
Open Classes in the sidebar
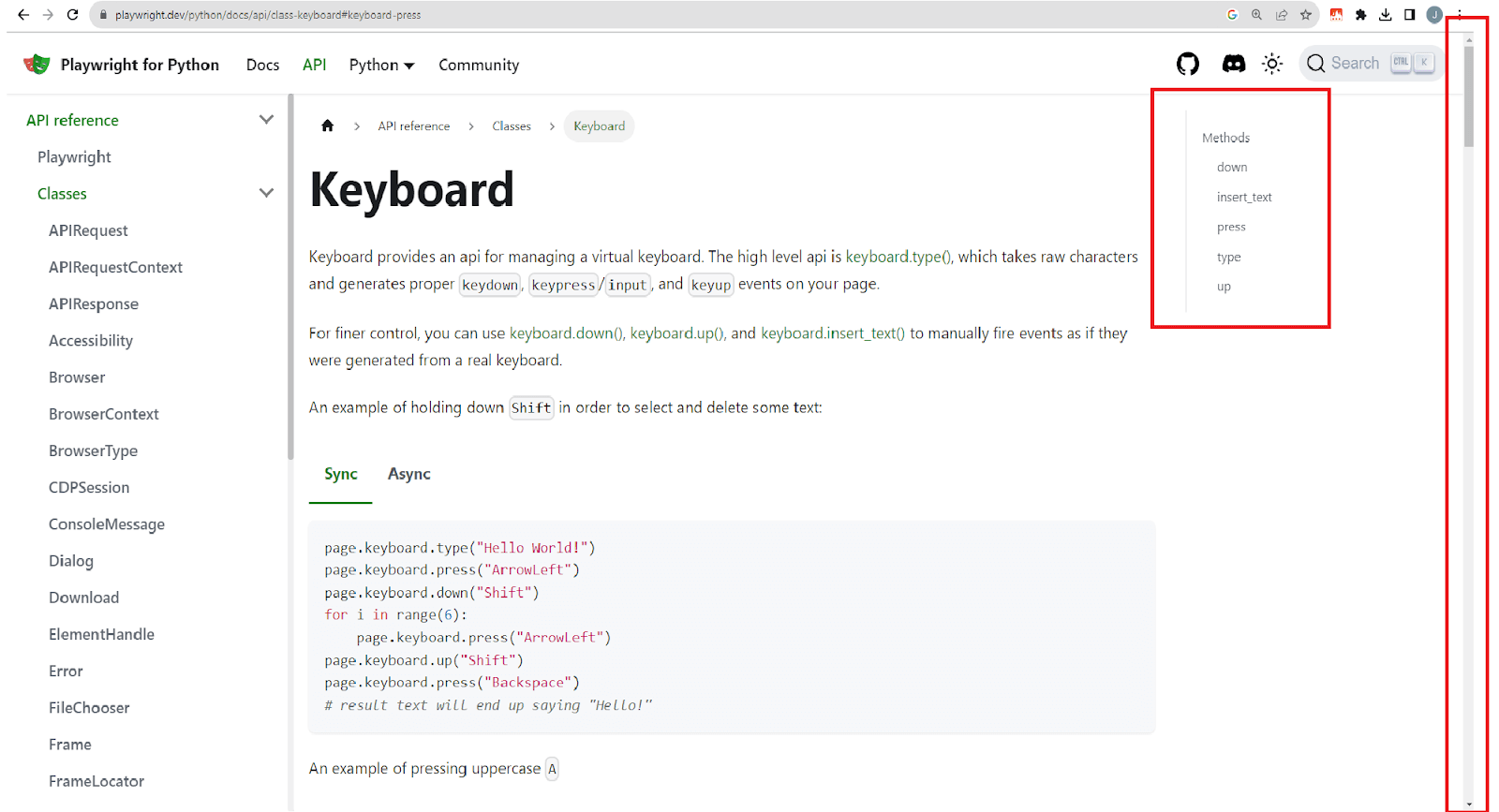(x=62, y=194)
